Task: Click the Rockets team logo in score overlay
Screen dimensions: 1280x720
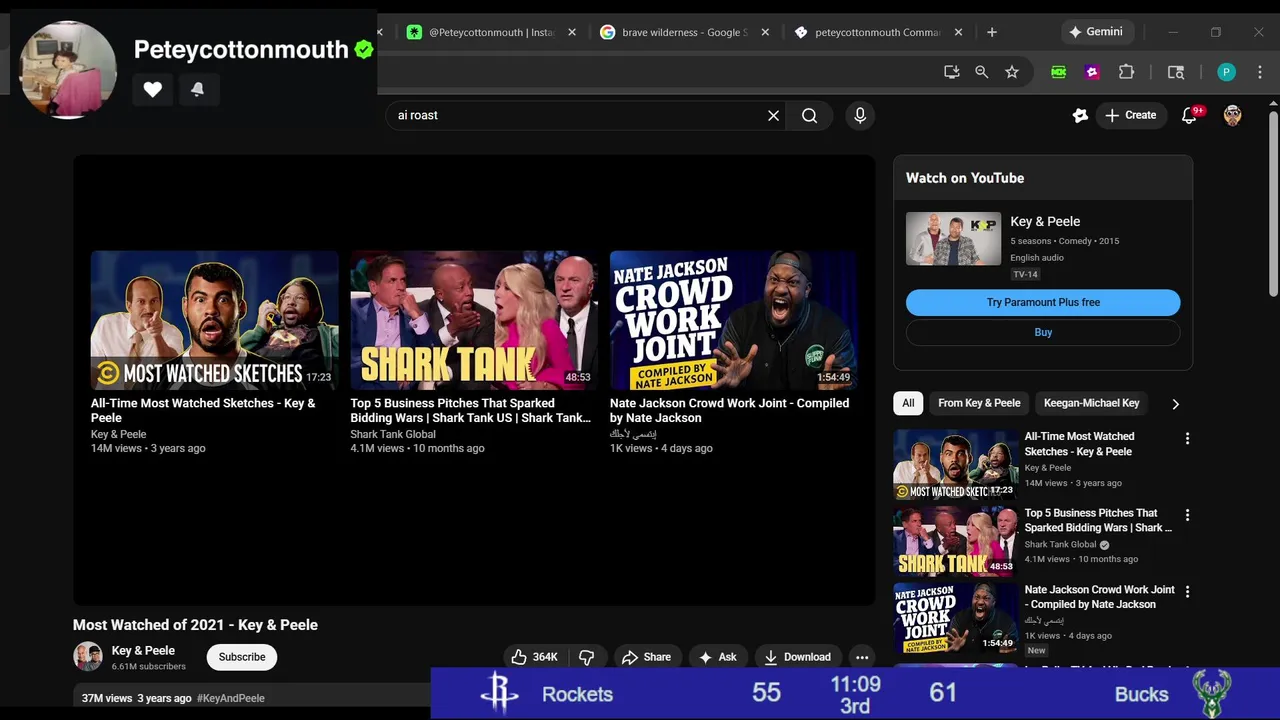Action: pos(499,693)
